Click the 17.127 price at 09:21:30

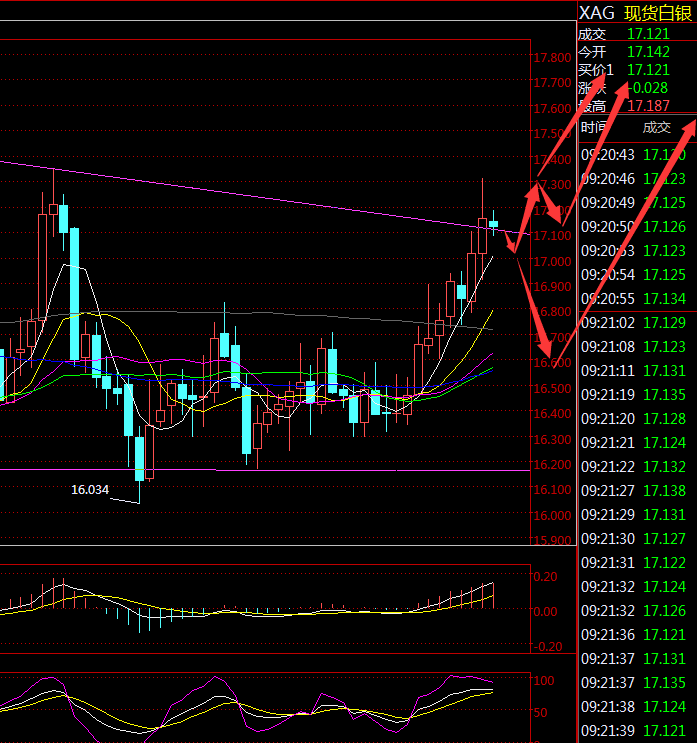click(664, 539)
